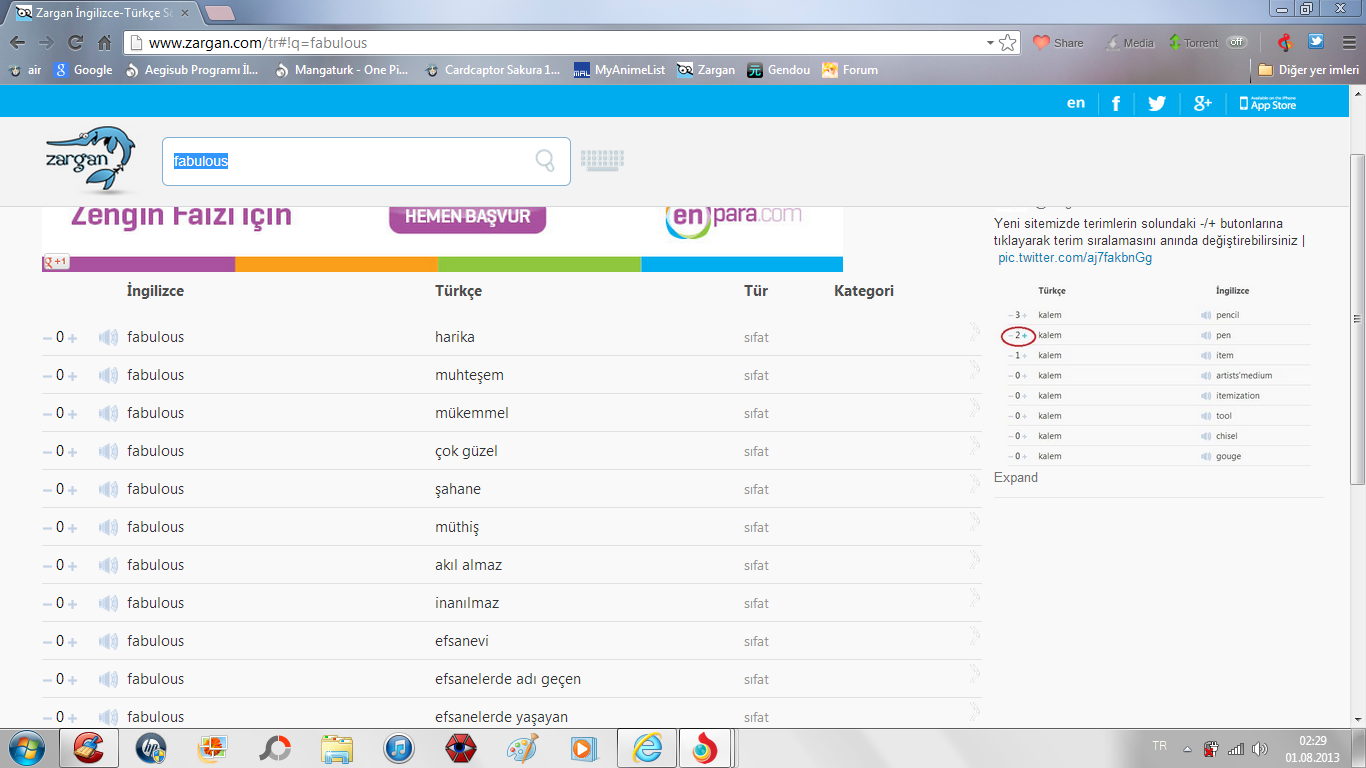
Task: Vote up the akıl almaz translation
Action: [72, 566]
